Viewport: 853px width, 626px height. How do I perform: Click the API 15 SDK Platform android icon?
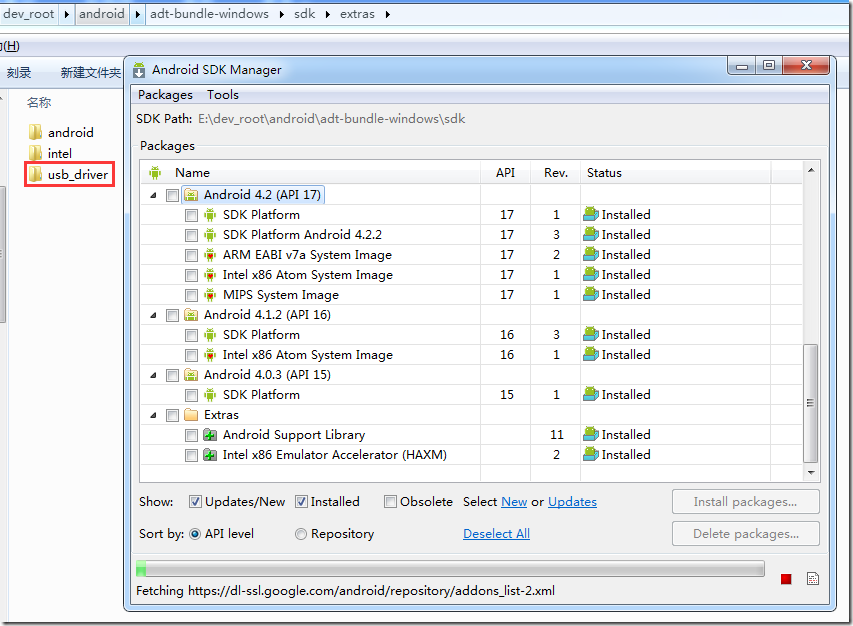pyautogui.click(x=210, y=395)
